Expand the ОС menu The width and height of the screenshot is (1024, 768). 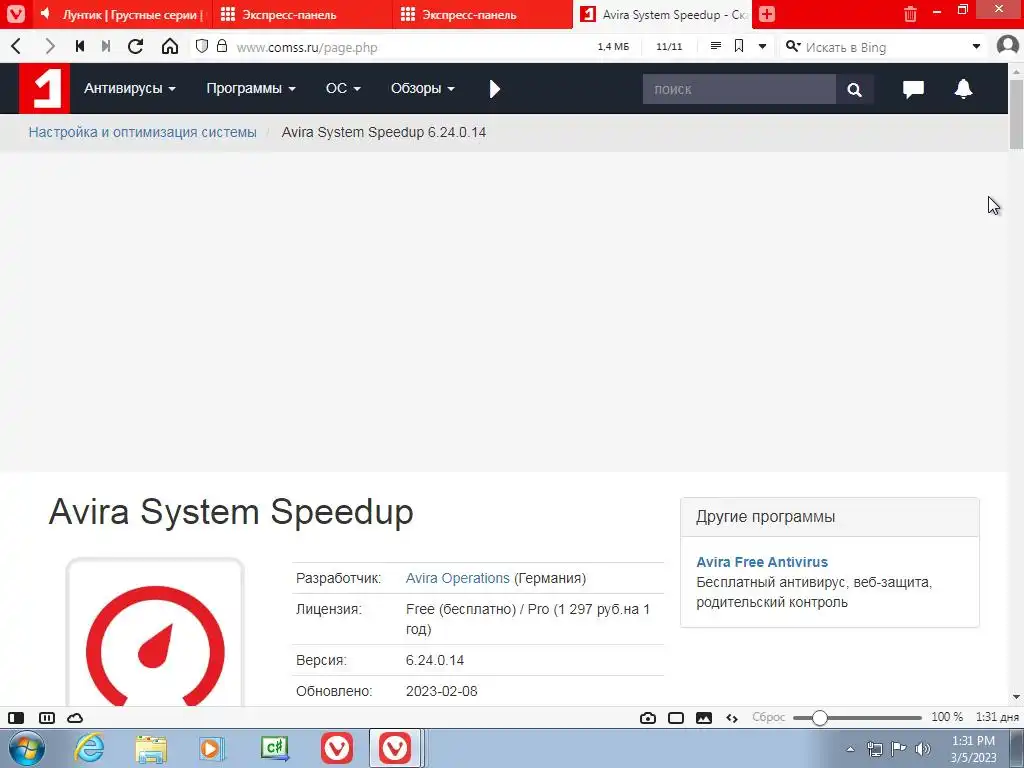pyautogui.click(x=343, y=88)
